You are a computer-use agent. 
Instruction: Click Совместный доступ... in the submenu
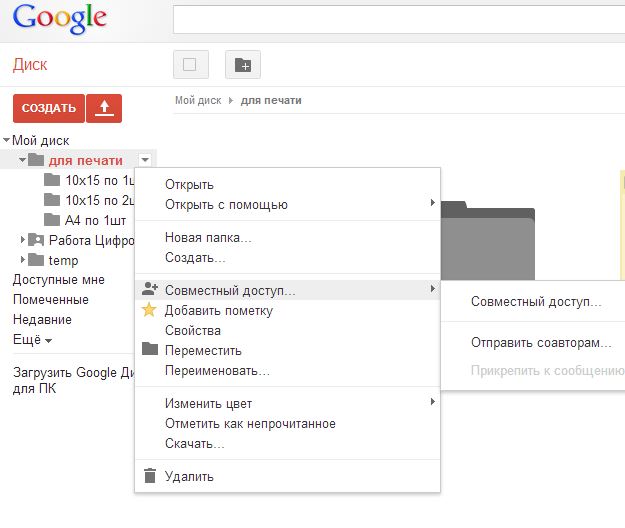pos(536,302)
